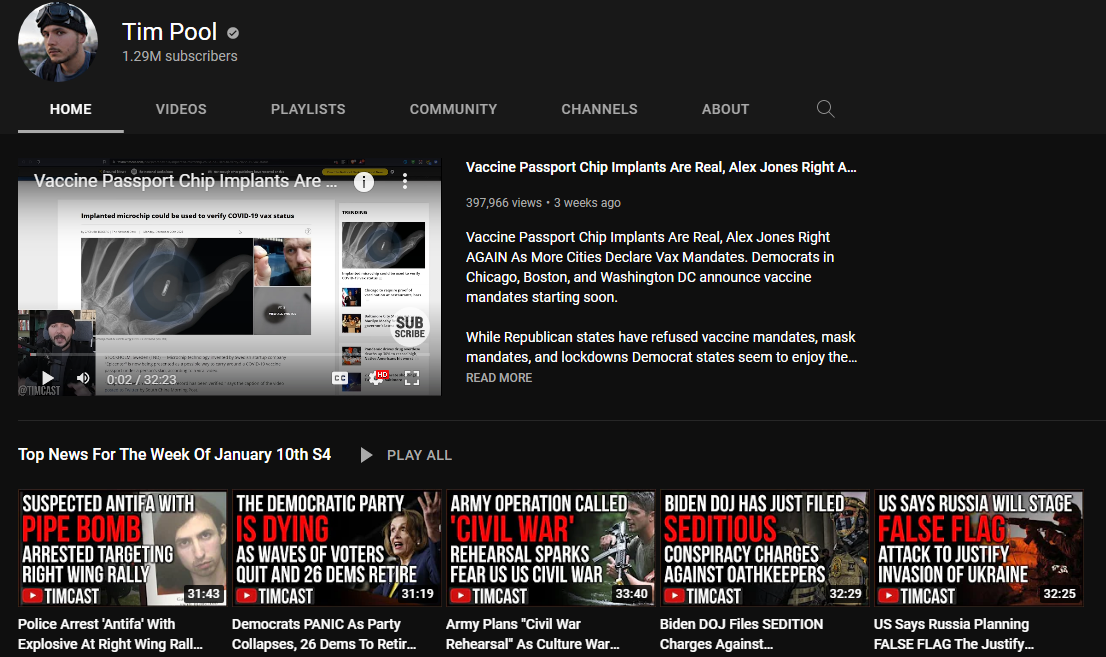Toggle closed captions on the player
This screenshot has height=657, width=1106.
click(x=340, y=378)
